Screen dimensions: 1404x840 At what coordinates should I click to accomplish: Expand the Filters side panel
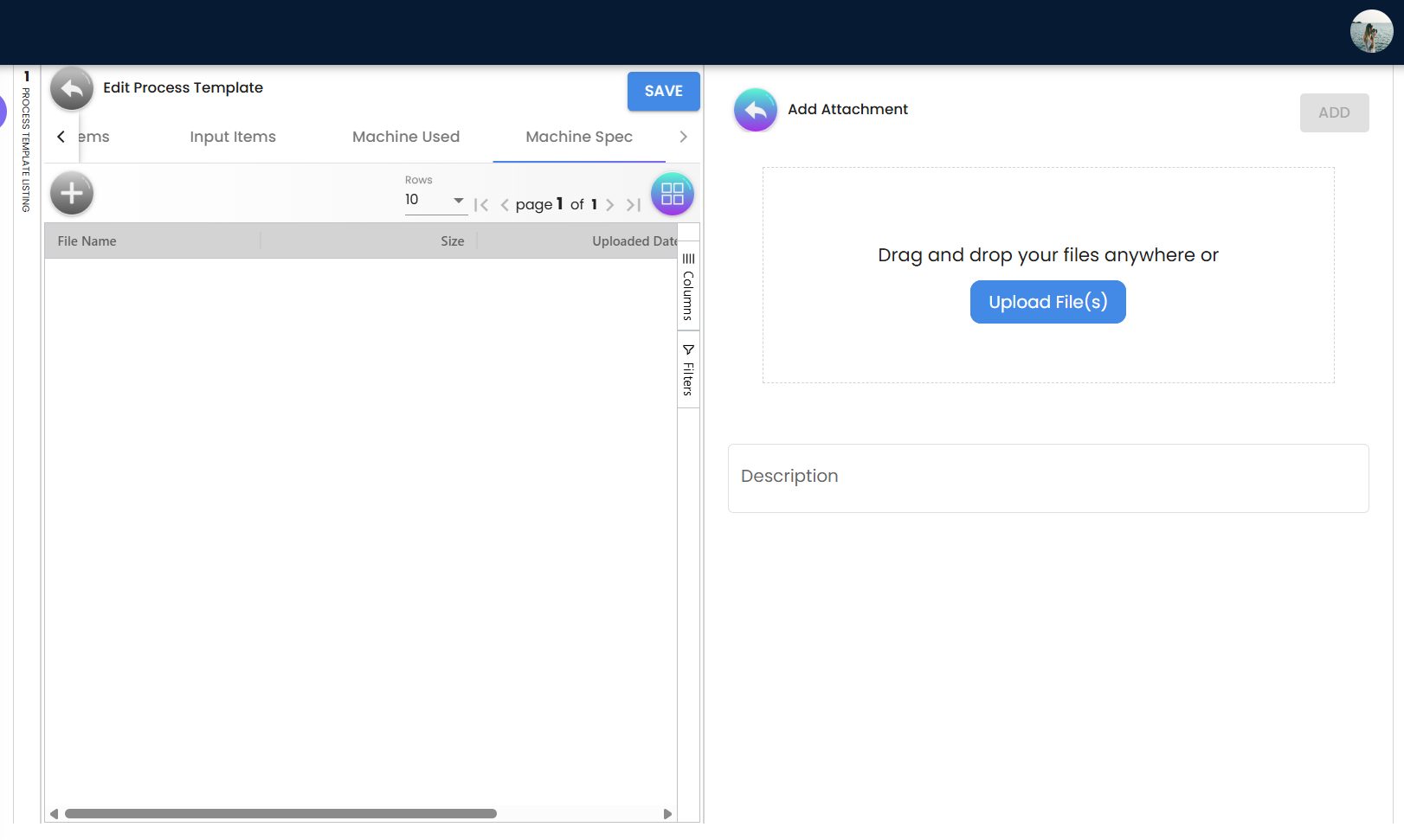[688, 369]
